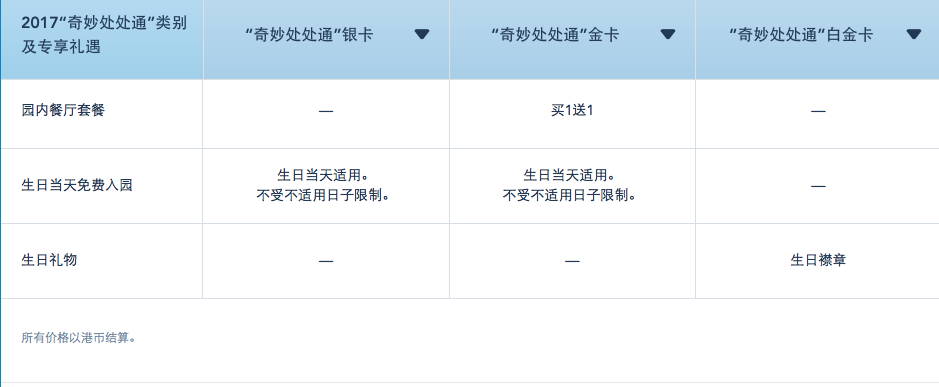Click 金卡 birthday free entry text

(x=572, y=185)
